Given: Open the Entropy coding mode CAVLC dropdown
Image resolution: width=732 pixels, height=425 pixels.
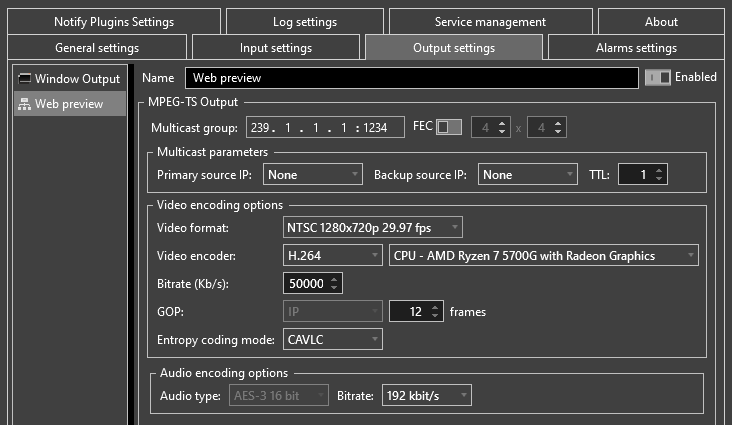Looking at the screenshot, I should [x=333, y=340].
